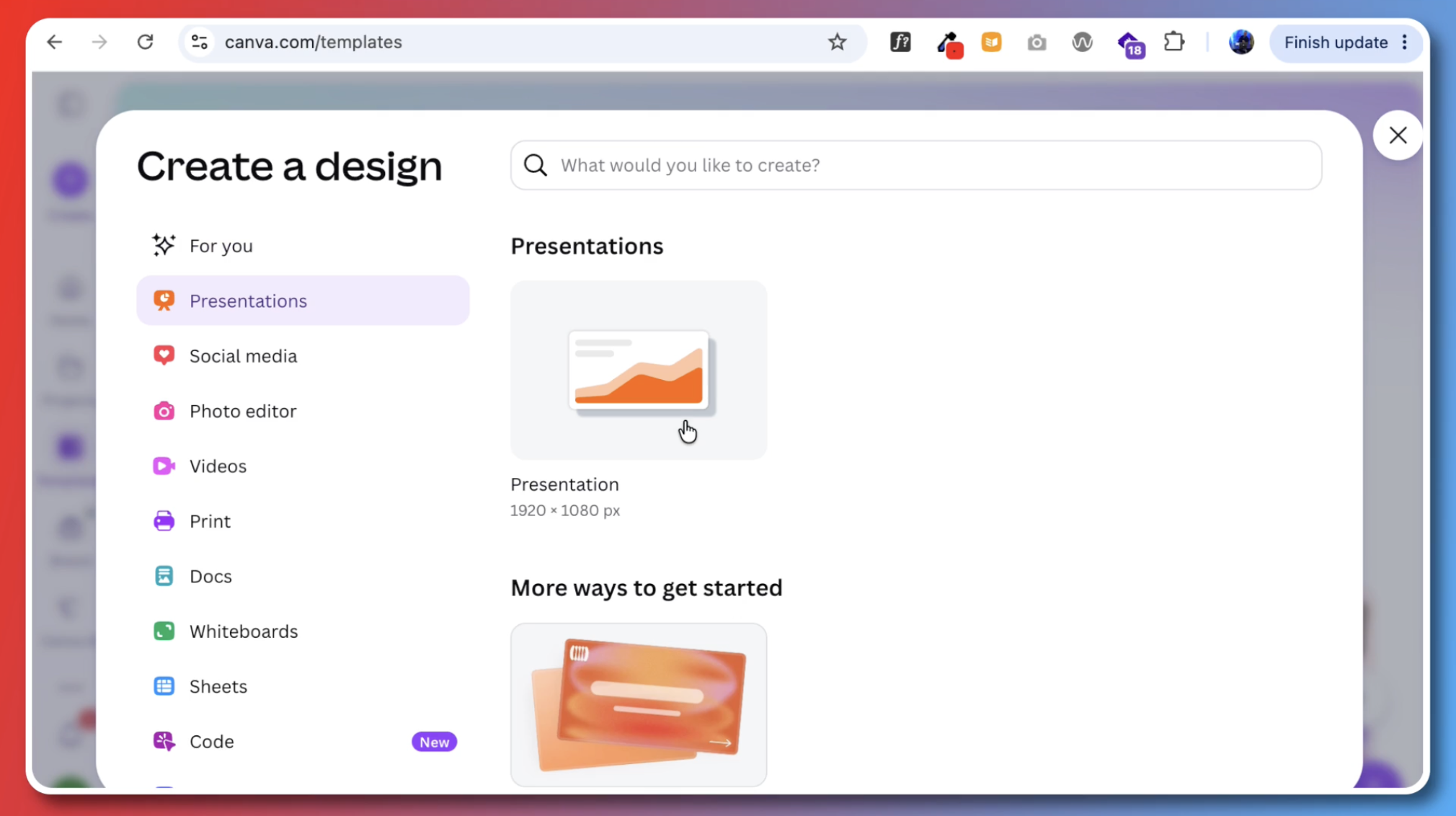Bookmark this page with the star icon
Image resolution: width=1456 pixels, height=816 pixels.
[837, 42]
